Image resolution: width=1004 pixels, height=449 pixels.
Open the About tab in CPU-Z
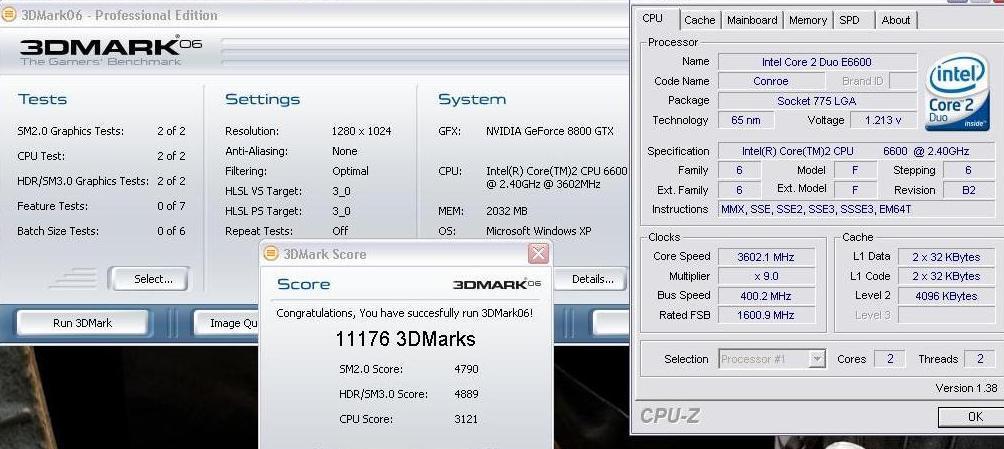click(895, 20)
